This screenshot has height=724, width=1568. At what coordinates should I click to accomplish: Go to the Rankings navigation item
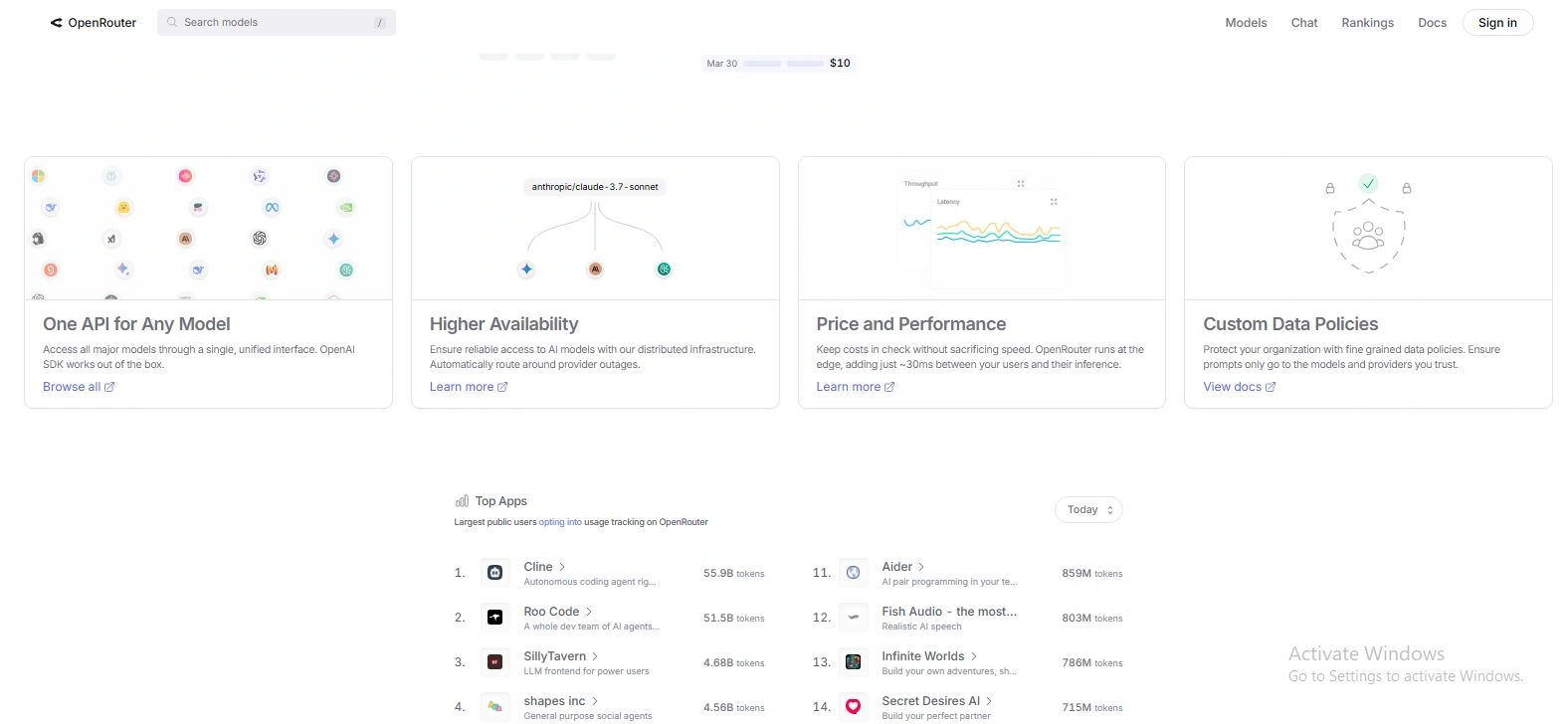(1367, 23)
